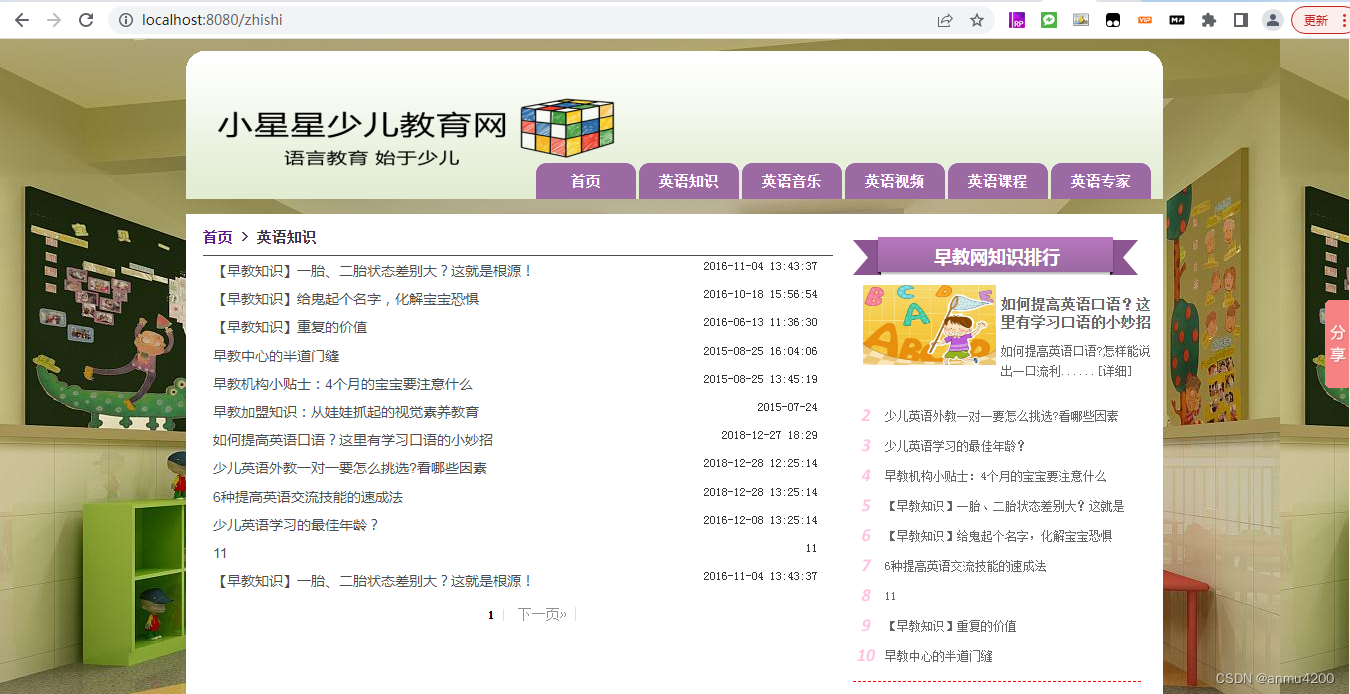Bookmark this page with star icon
Viewport: 1350px width, 694px height.
pos(977,20)
